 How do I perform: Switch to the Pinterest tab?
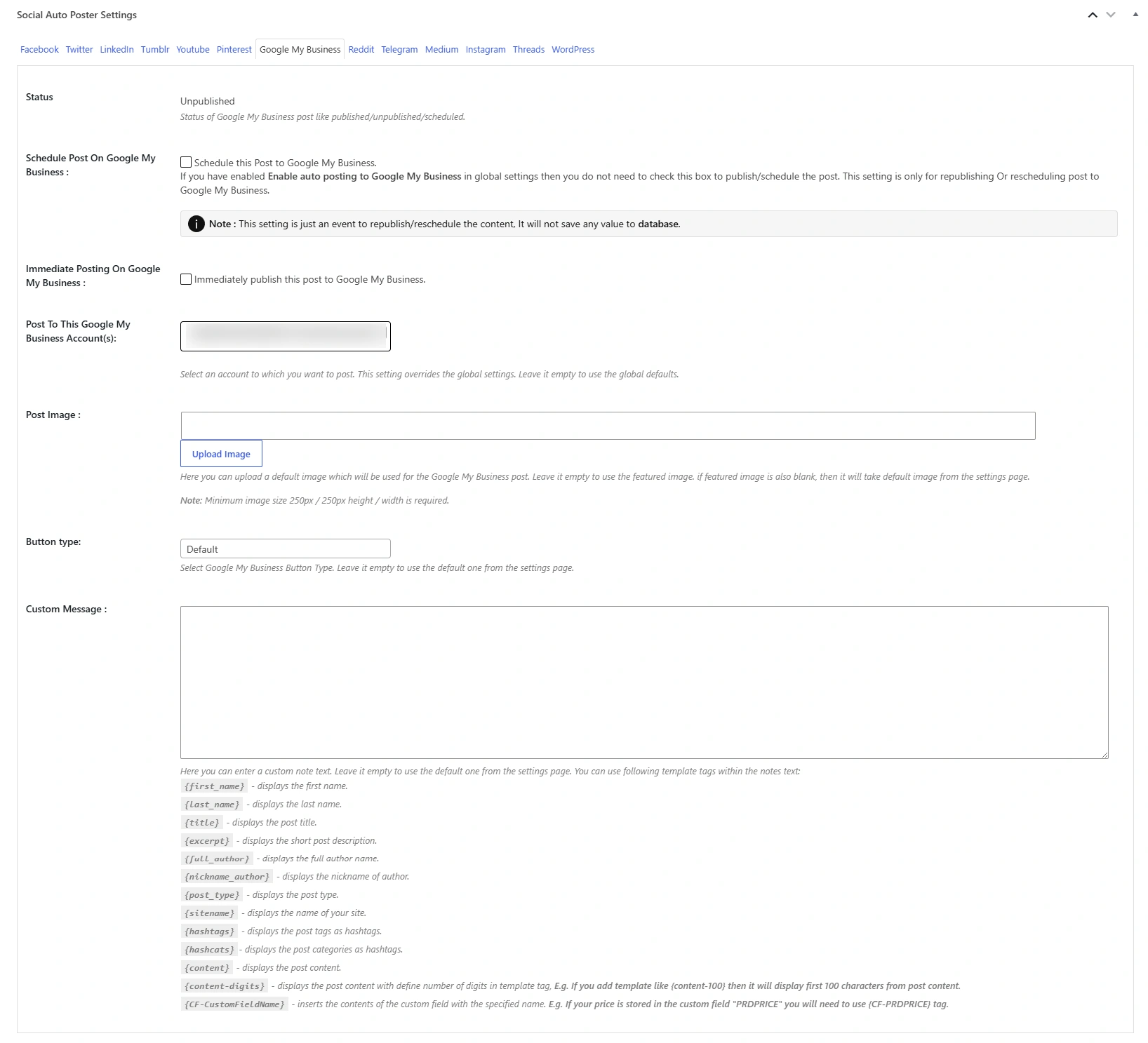click(234, 50)
